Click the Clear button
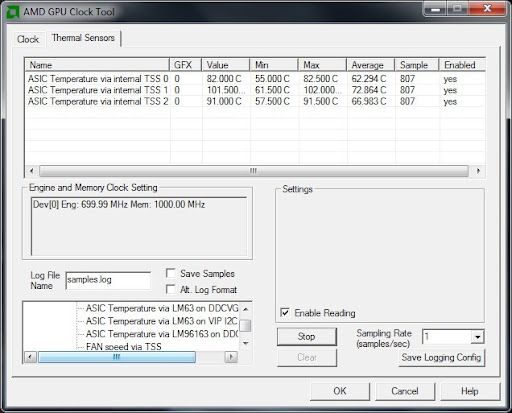 coord(306,358)
